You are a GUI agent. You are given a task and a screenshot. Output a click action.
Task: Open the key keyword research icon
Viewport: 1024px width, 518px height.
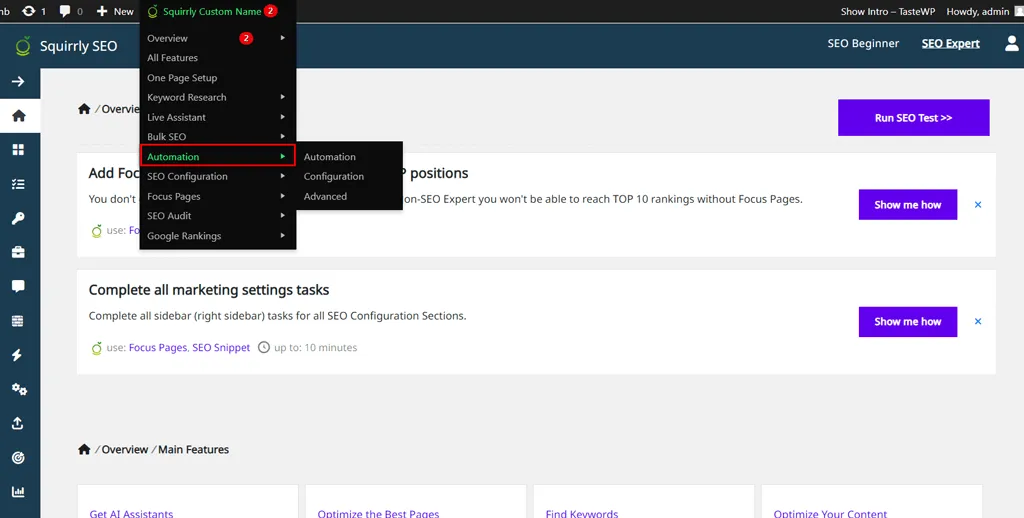18,218
